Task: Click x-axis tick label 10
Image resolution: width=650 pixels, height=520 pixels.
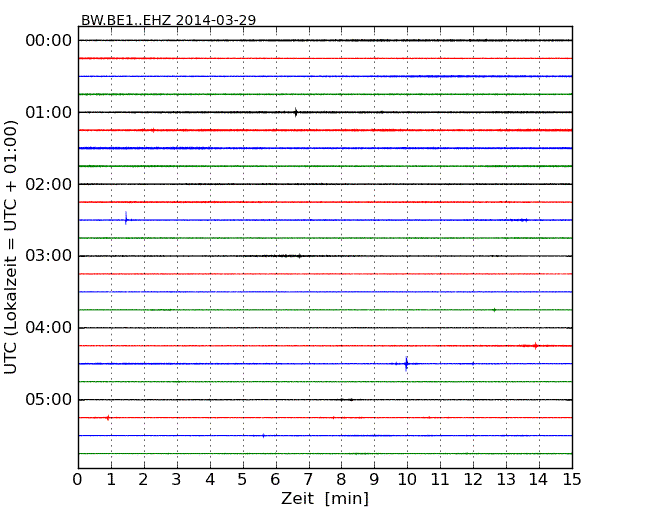Action: tap(407, 480)
